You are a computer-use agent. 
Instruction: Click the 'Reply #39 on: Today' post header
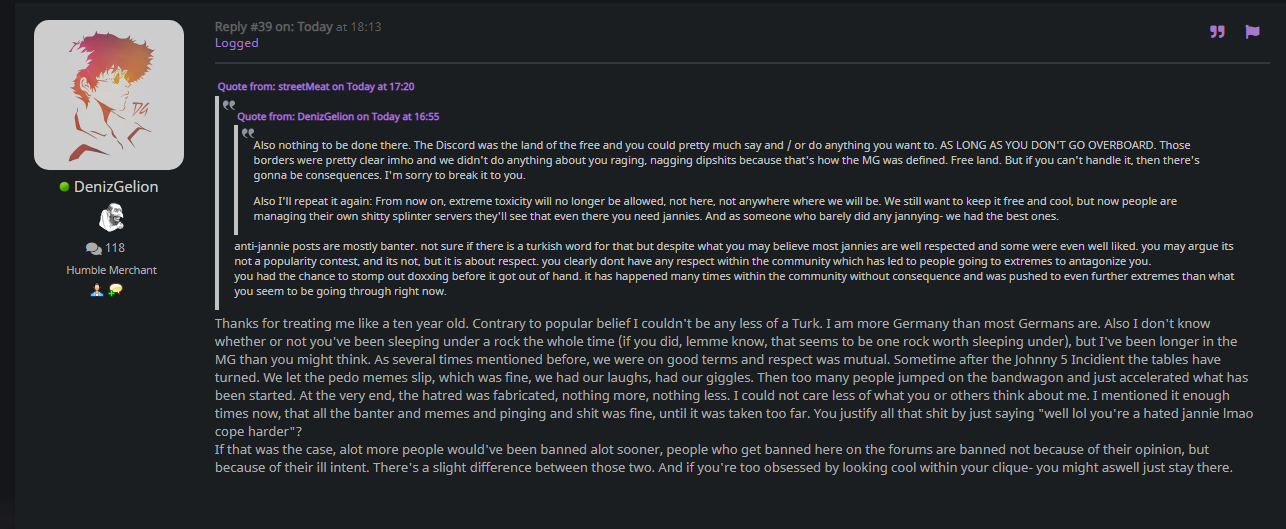click(274, 27)
